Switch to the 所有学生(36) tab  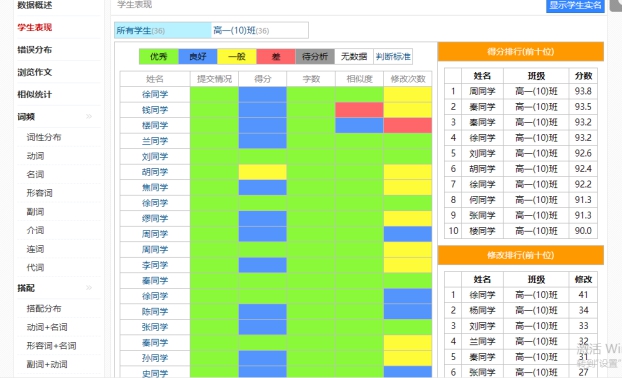163,31
